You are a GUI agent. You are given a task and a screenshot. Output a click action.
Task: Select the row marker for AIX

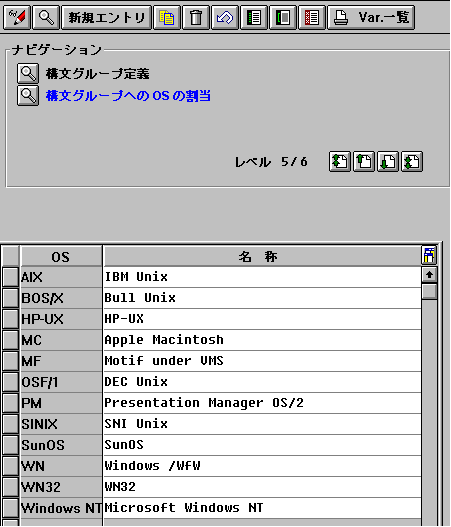point(10,277)
